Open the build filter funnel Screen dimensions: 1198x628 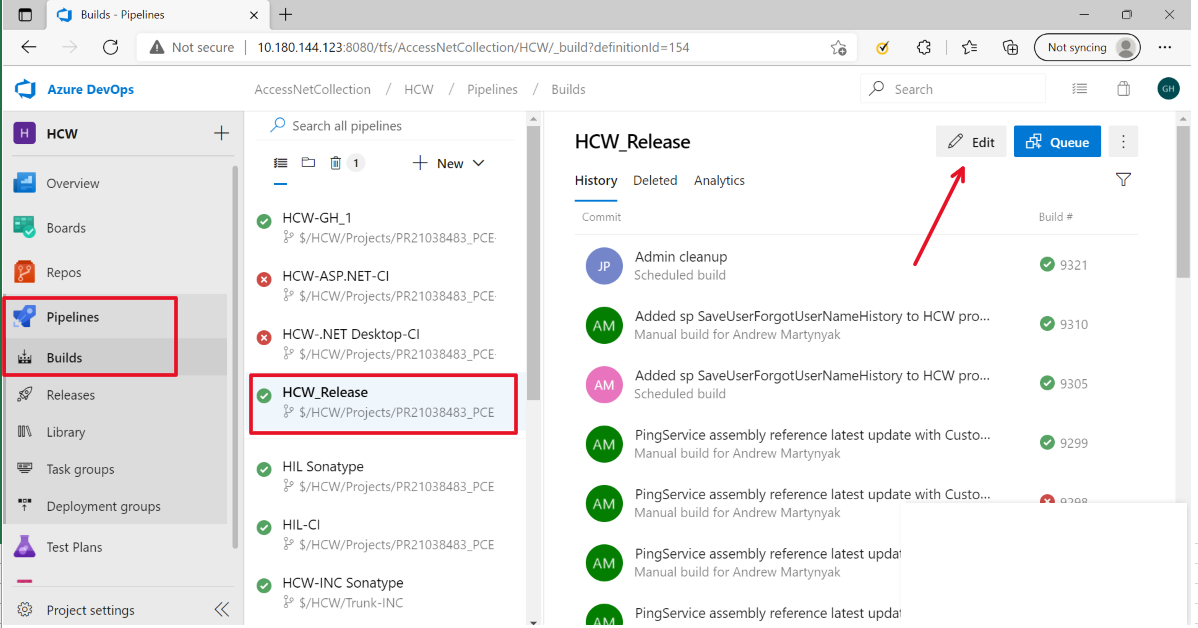pyautogui.click(x=1123, y=180)
